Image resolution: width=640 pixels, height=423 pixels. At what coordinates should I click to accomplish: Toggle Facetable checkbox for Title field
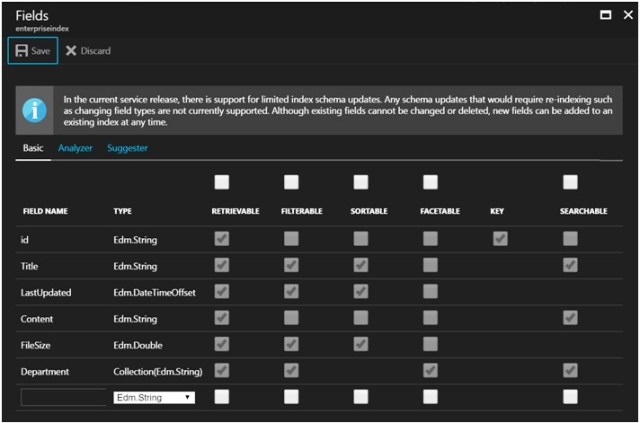(x=430, y=265)
